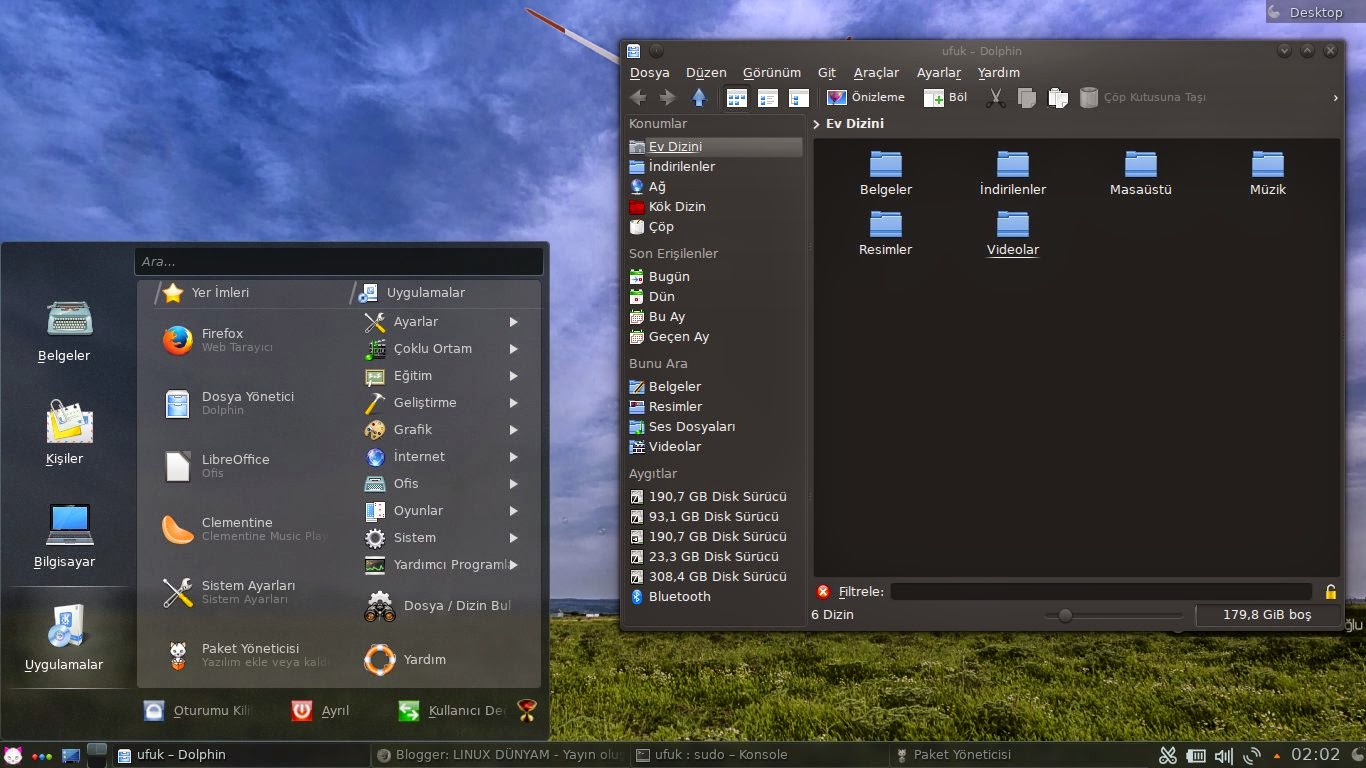
Task: Open the volume control in the tray
Action: point(1225,755)
